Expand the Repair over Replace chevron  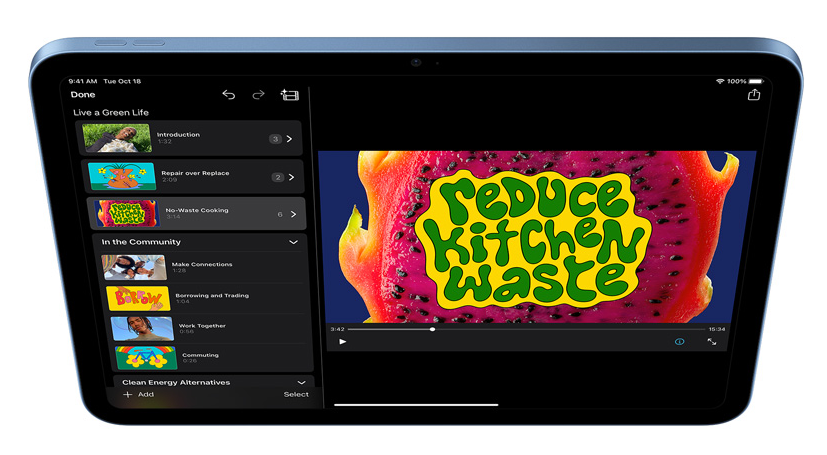[291, 177]
